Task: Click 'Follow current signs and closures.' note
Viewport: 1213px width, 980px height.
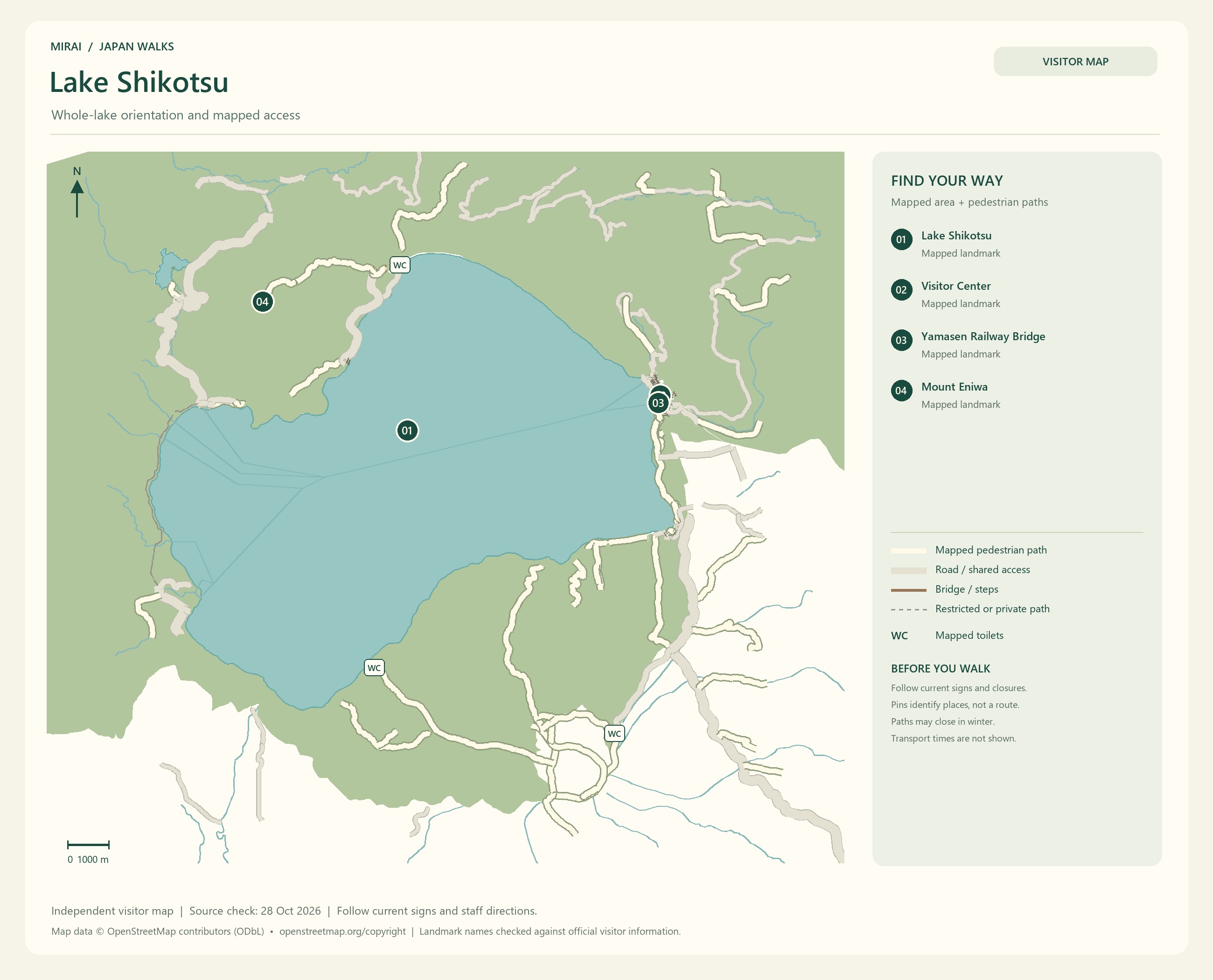Action: [x=958, y=688]
